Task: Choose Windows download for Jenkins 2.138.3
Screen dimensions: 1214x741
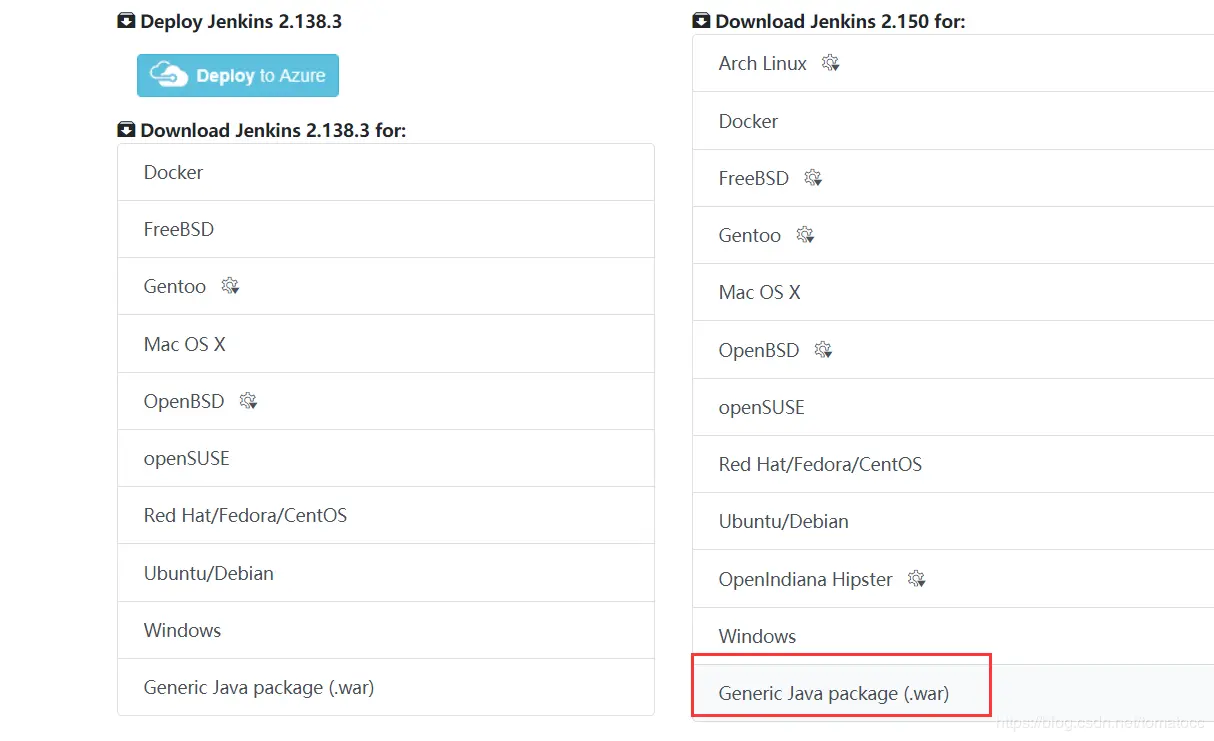Action: (x=182, y=630)
